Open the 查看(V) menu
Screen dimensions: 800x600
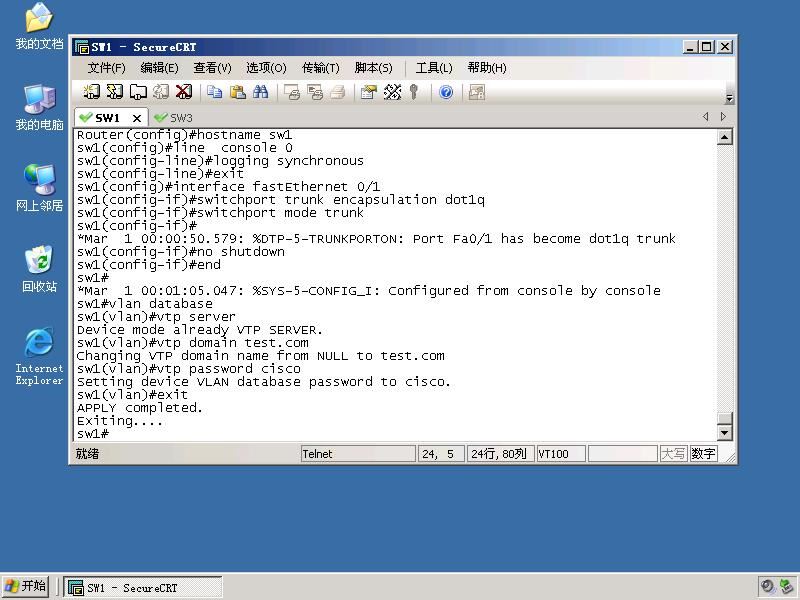point(212,68)
